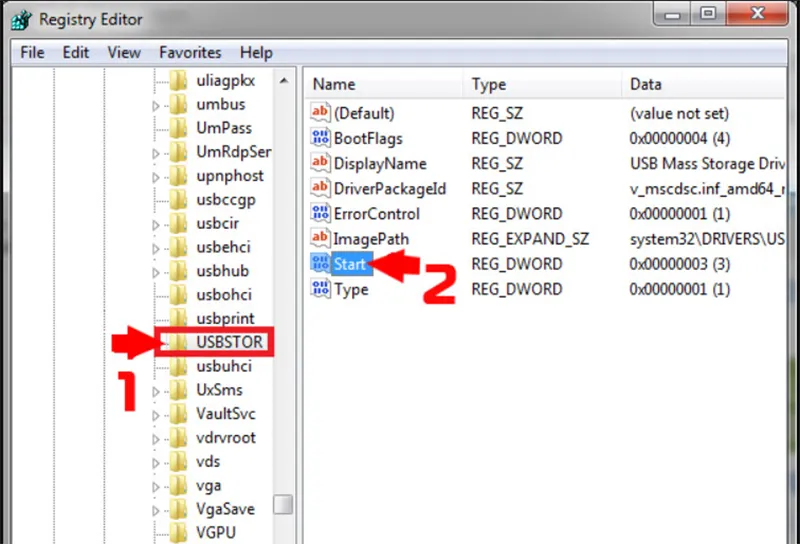The height and width of the screenshot is (544, 800).
Task: Click the ImagePath string value icon
Action: pos(320,239)
